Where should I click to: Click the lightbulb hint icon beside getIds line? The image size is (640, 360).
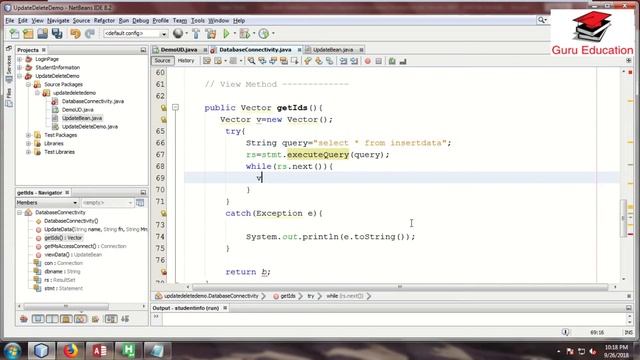click(163, 108)
